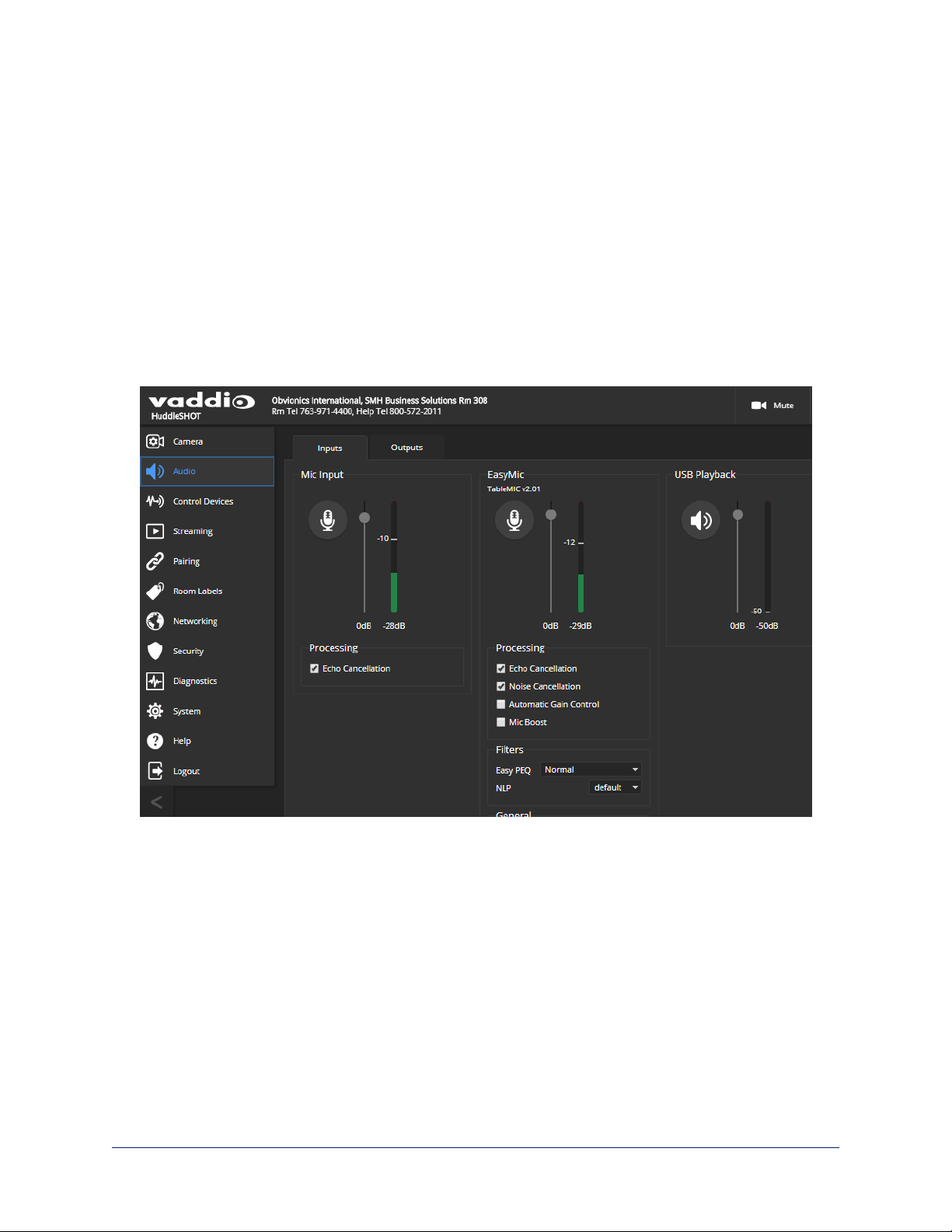Viewport: 952px width, 1232px height.
Task: Uncheck Mic Input Echo Cancellation
Action: click(315, 668)
